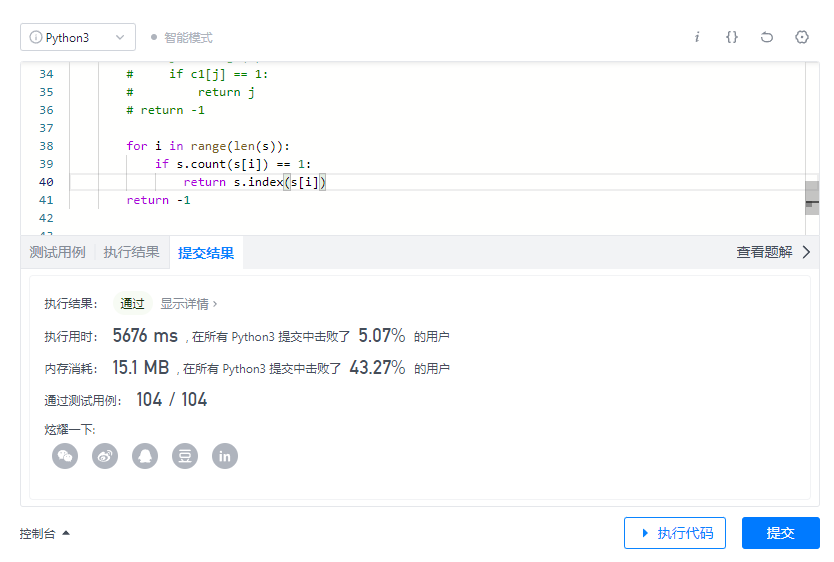
Task: Click the 15.1 MB memory value
Action: 140,368
